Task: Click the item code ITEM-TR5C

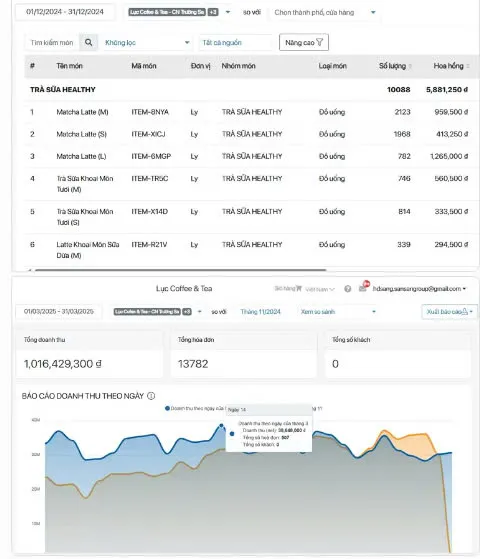Action: [149, 178]
